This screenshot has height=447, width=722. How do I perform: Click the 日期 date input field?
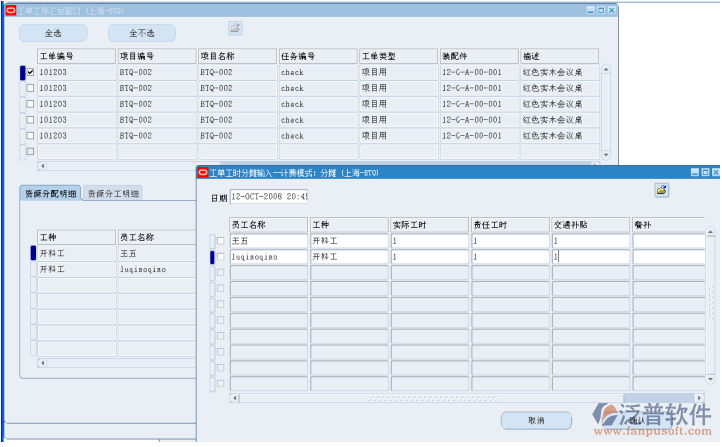[x=269, y=197]
